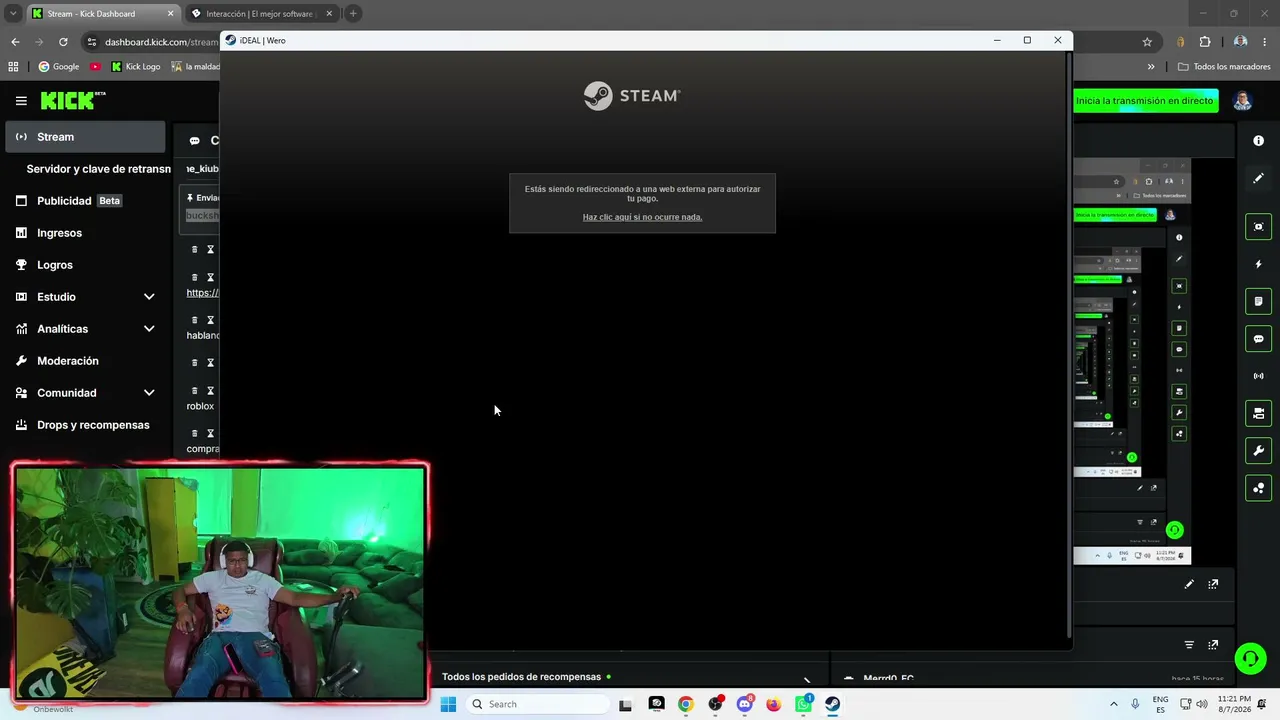Click the three-dots cluster icon on right rail
1280x720 pixels.
(1258, 488)
